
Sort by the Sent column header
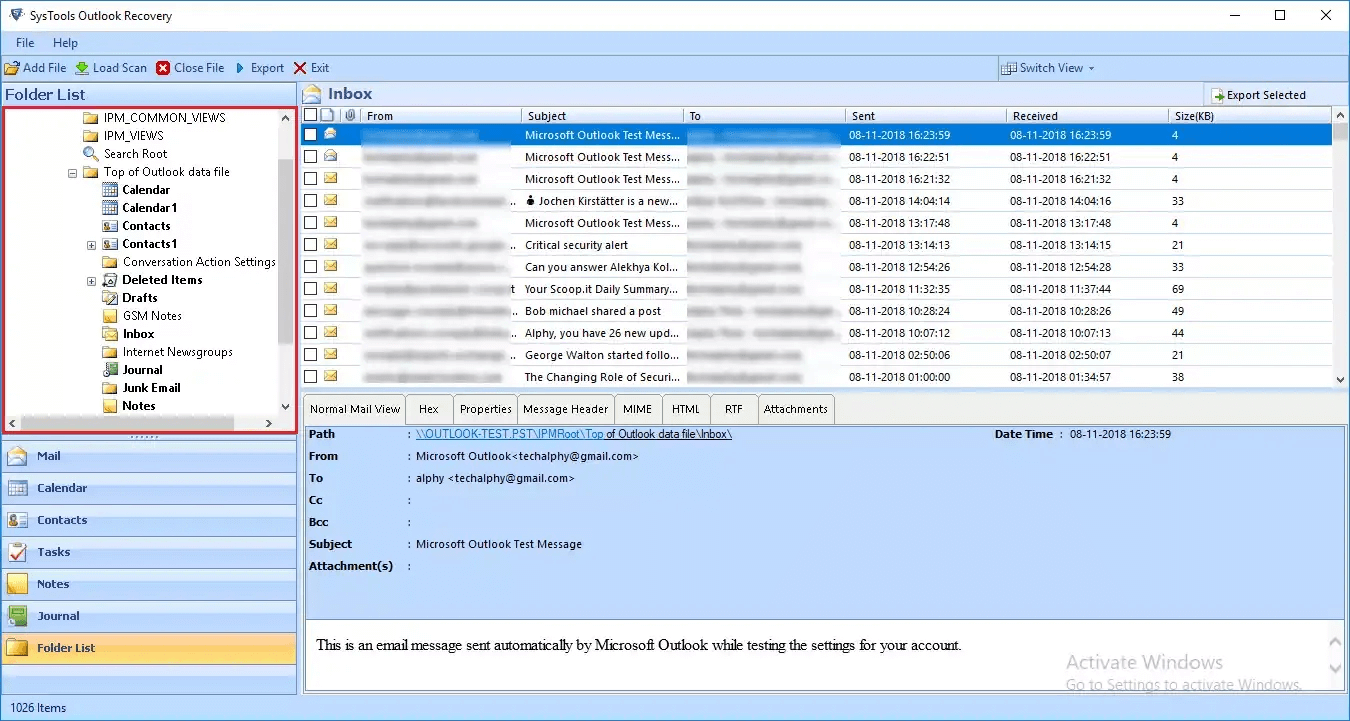click(x=926, y=116)
